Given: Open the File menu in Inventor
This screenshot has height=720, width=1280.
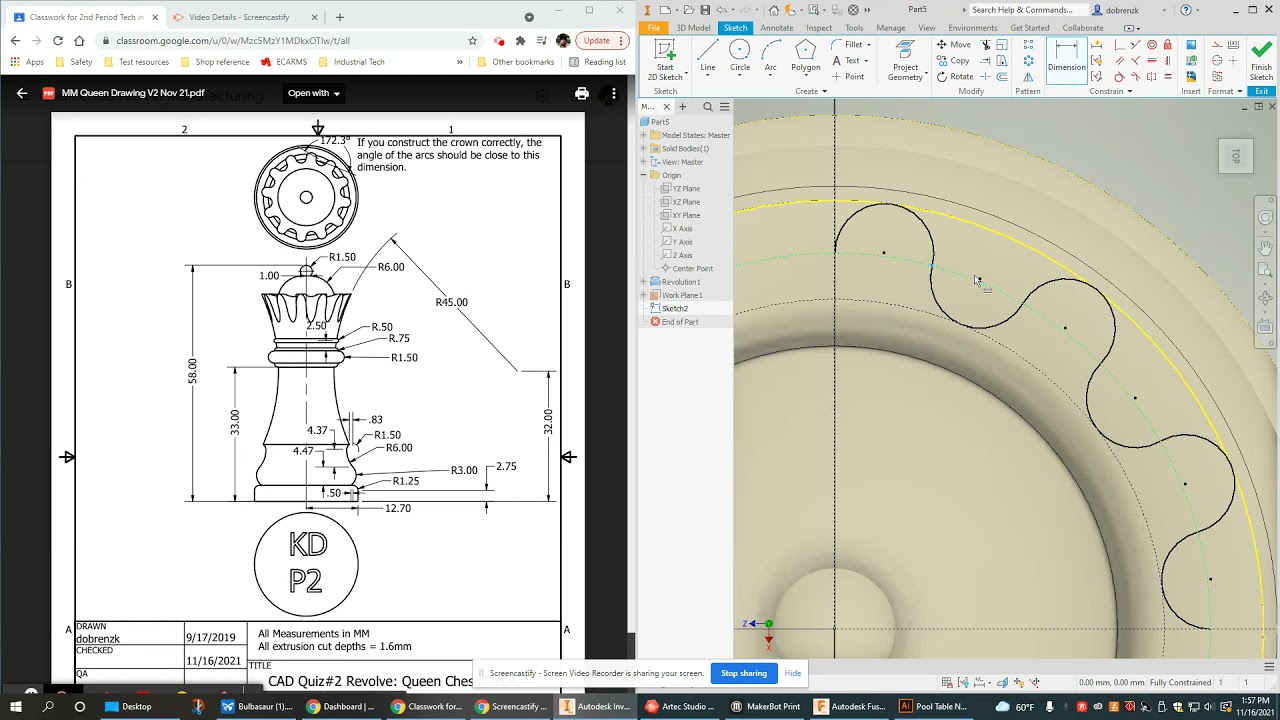Looking at the screenshot, I should click(x=654, y=28).
